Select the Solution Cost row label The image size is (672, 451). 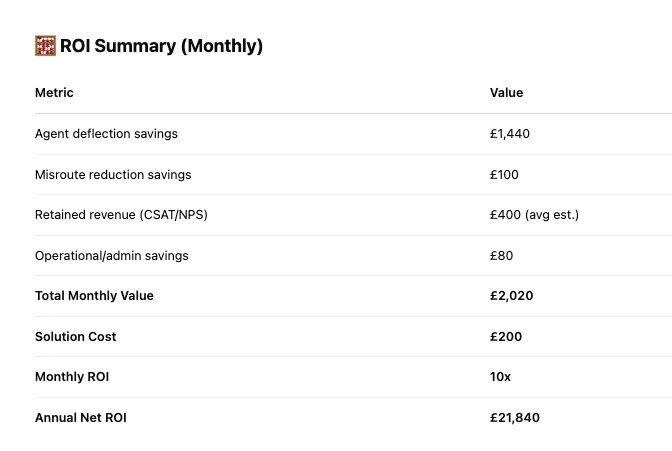[x=75, y=337]
